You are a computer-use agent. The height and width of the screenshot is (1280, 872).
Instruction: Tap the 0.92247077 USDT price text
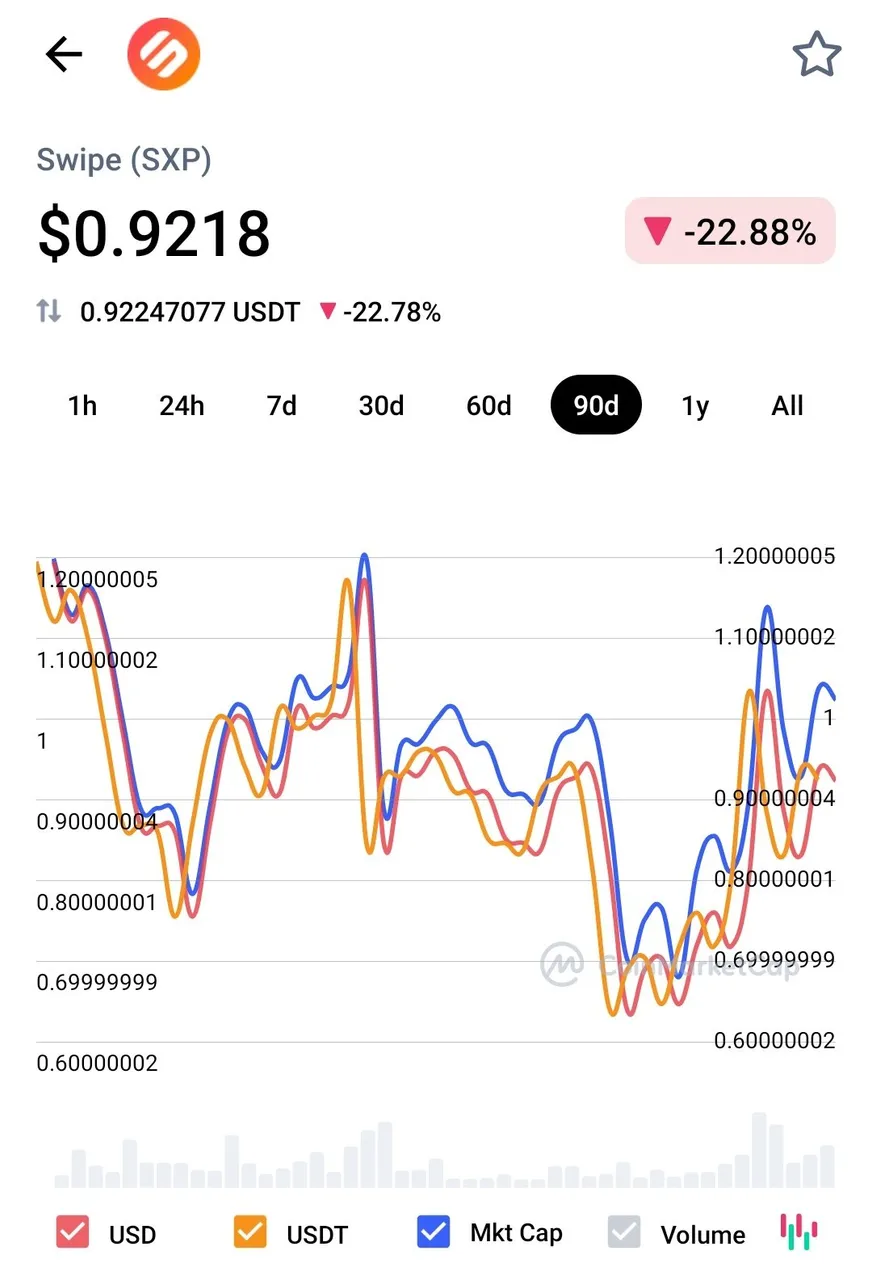190,312
